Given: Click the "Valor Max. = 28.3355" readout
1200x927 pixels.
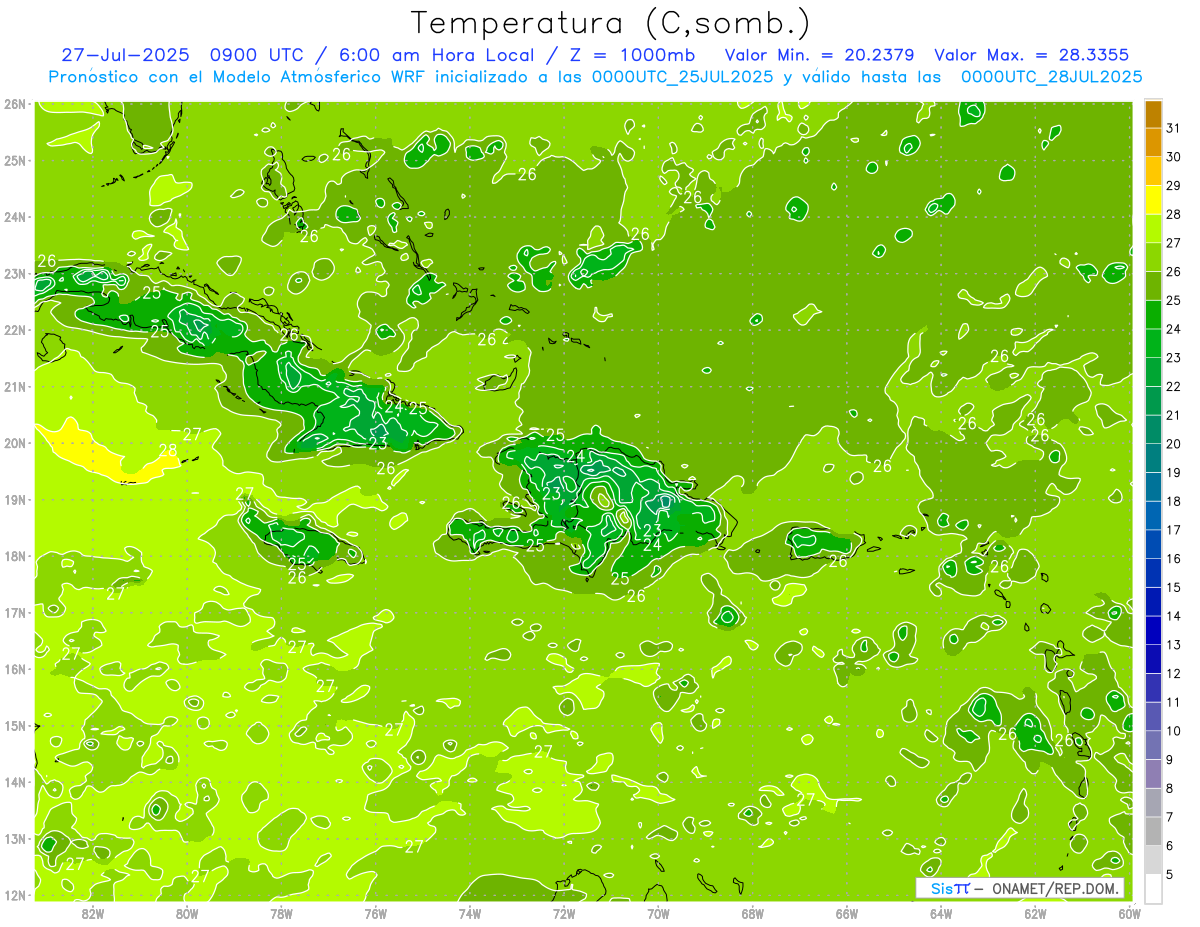Looking at the screenshot, I should (1031, 55).
